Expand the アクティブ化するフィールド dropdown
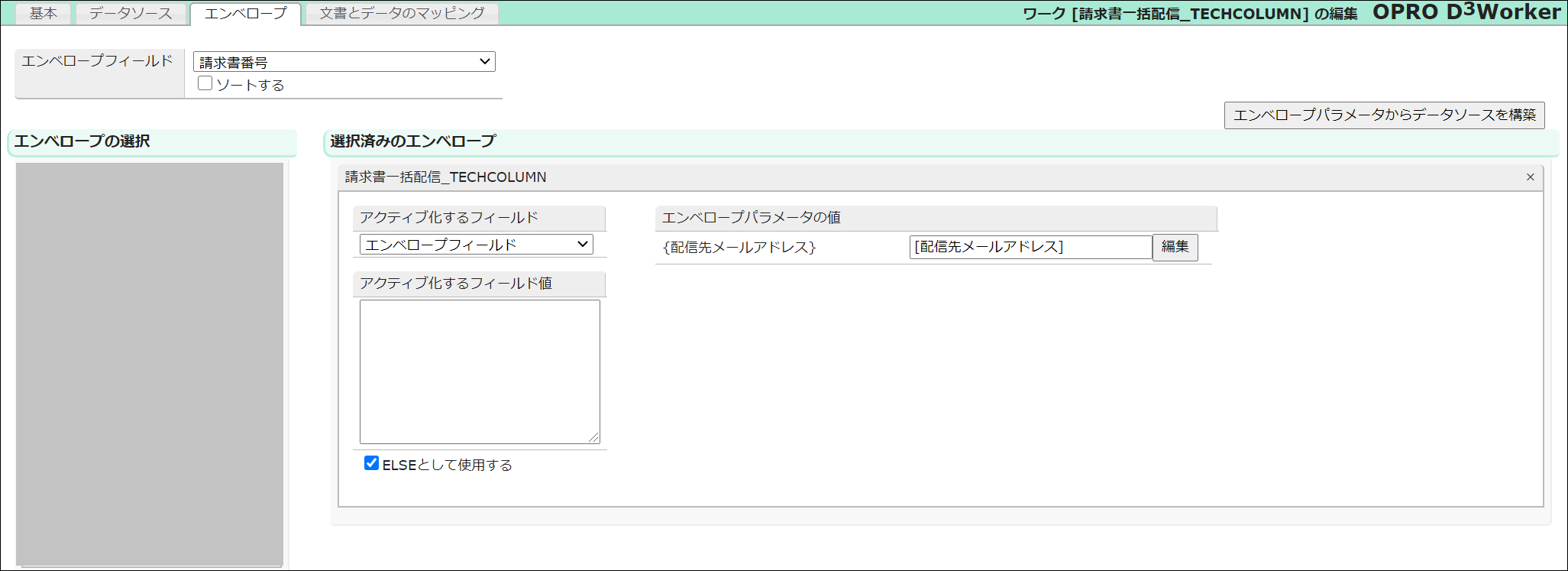Viewport: 1568px width, 571px height. (x=476, y=245)
